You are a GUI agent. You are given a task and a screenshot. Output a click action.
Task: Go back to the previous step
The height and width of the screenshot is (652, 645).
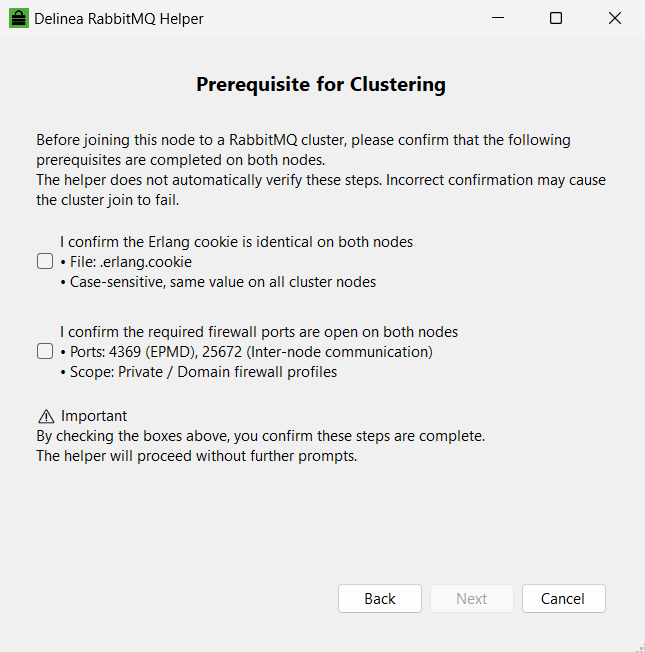pos(380,599)
